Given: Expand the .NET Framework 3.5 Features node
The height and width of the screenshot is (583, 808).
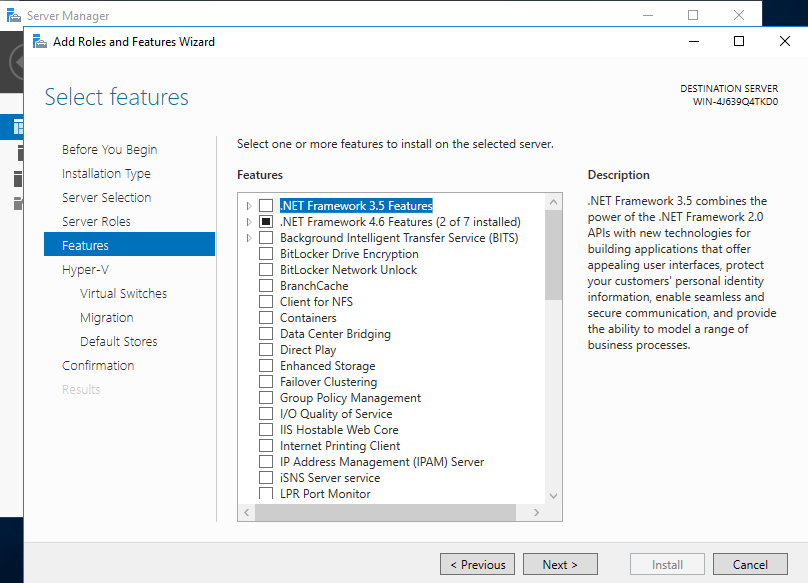Looking at the screenshot, I should tap(249, 206).
